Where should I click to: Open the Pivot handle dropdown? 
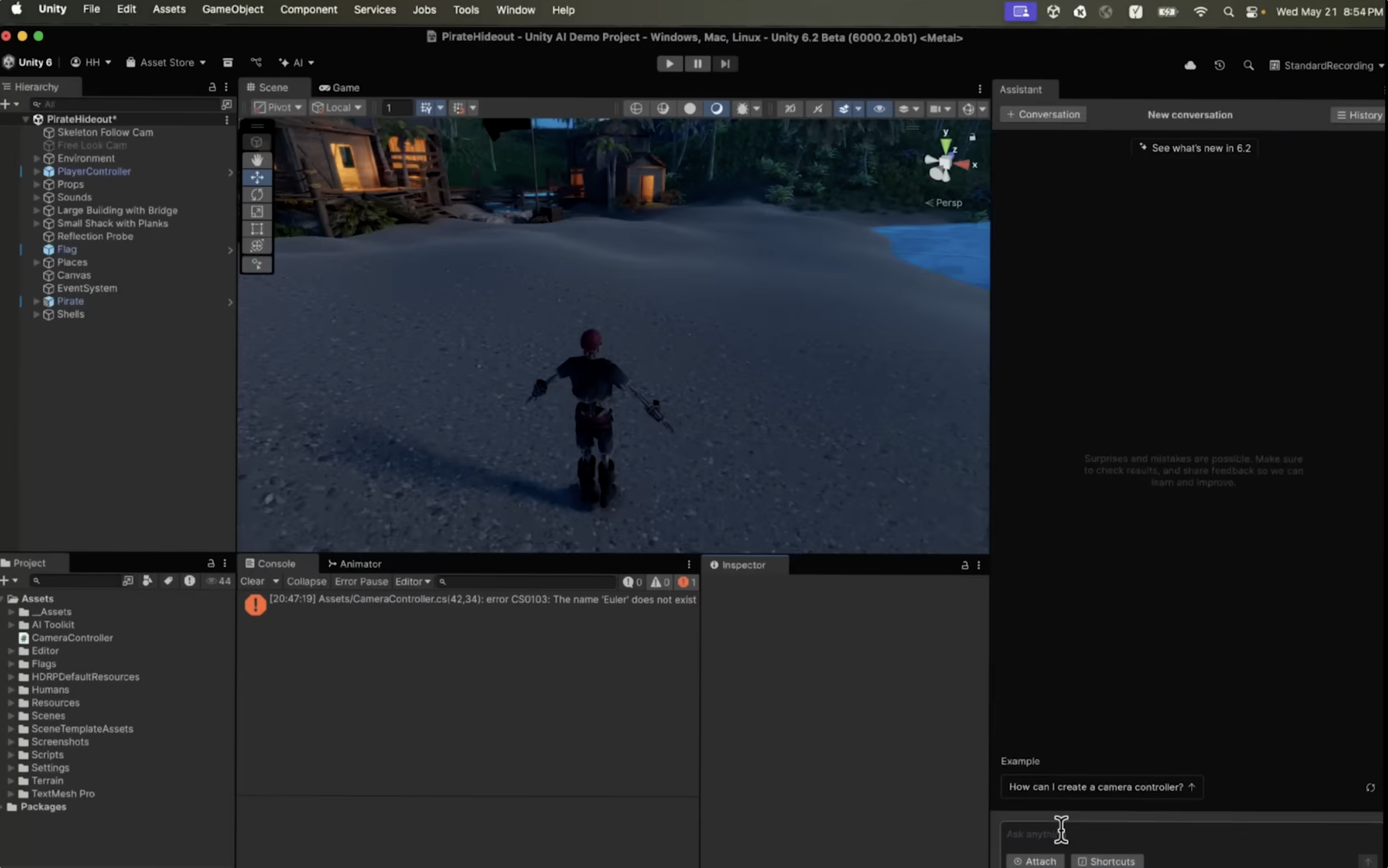[277, 107]
